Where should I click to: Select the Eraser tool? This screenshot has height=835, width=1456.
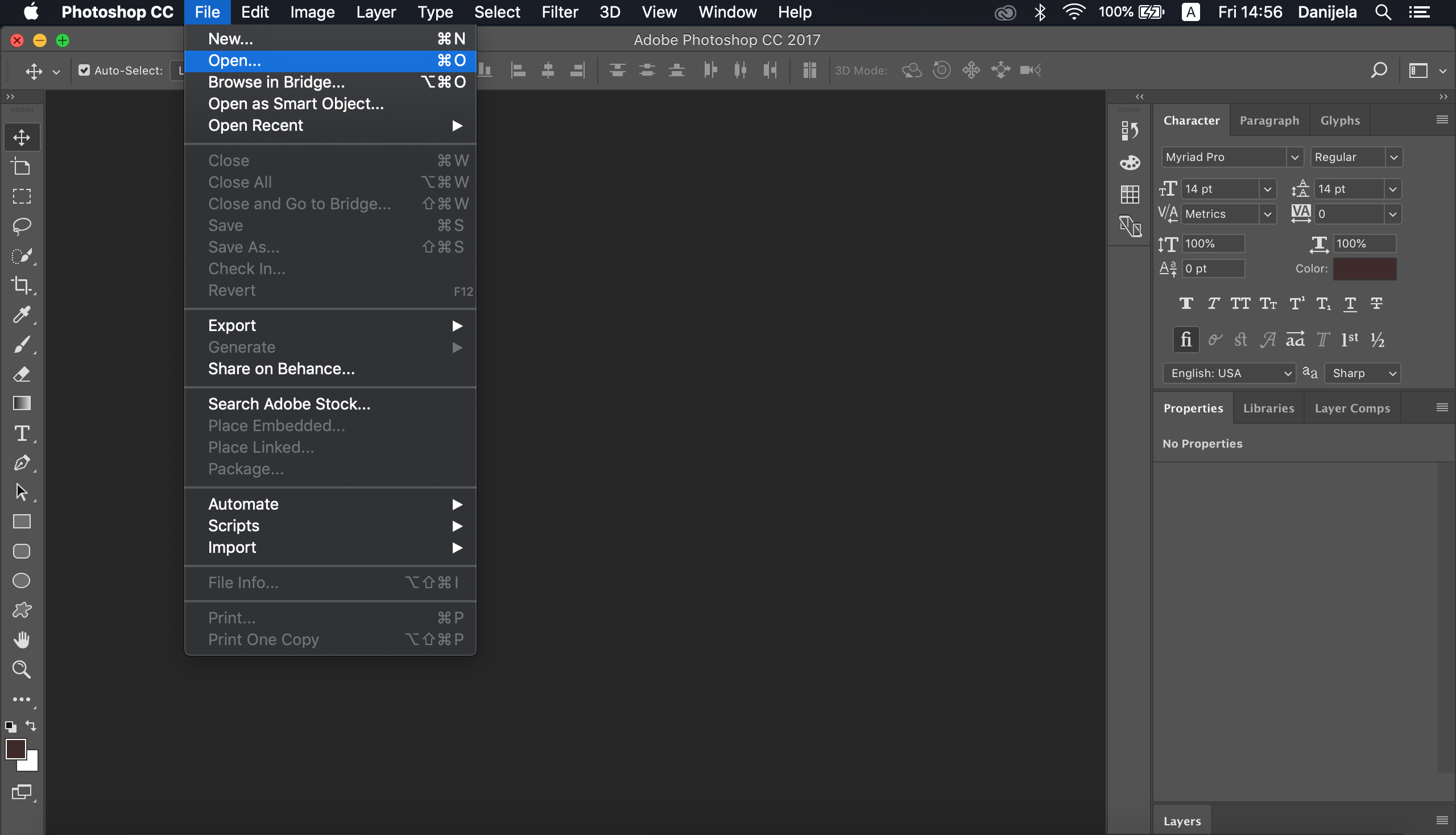coord(22,374)
